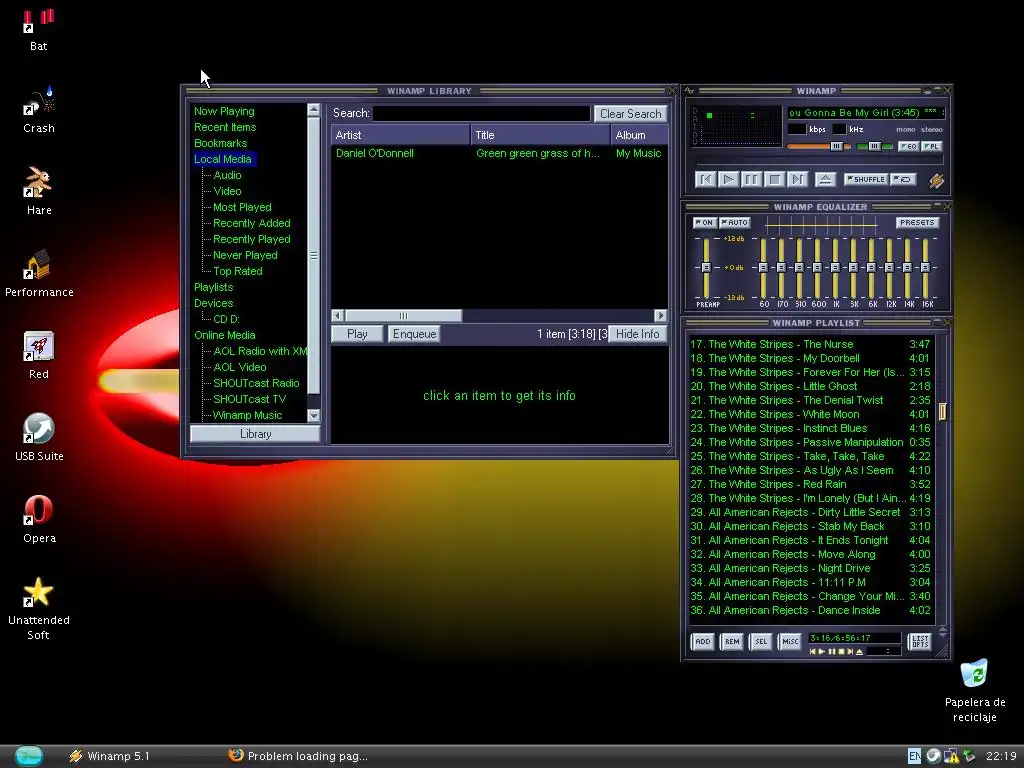Viewport: 1024px width, 768px height.
Task: Select Most Played in library tree
Action: pyautogui.click(x=242, y=207)
